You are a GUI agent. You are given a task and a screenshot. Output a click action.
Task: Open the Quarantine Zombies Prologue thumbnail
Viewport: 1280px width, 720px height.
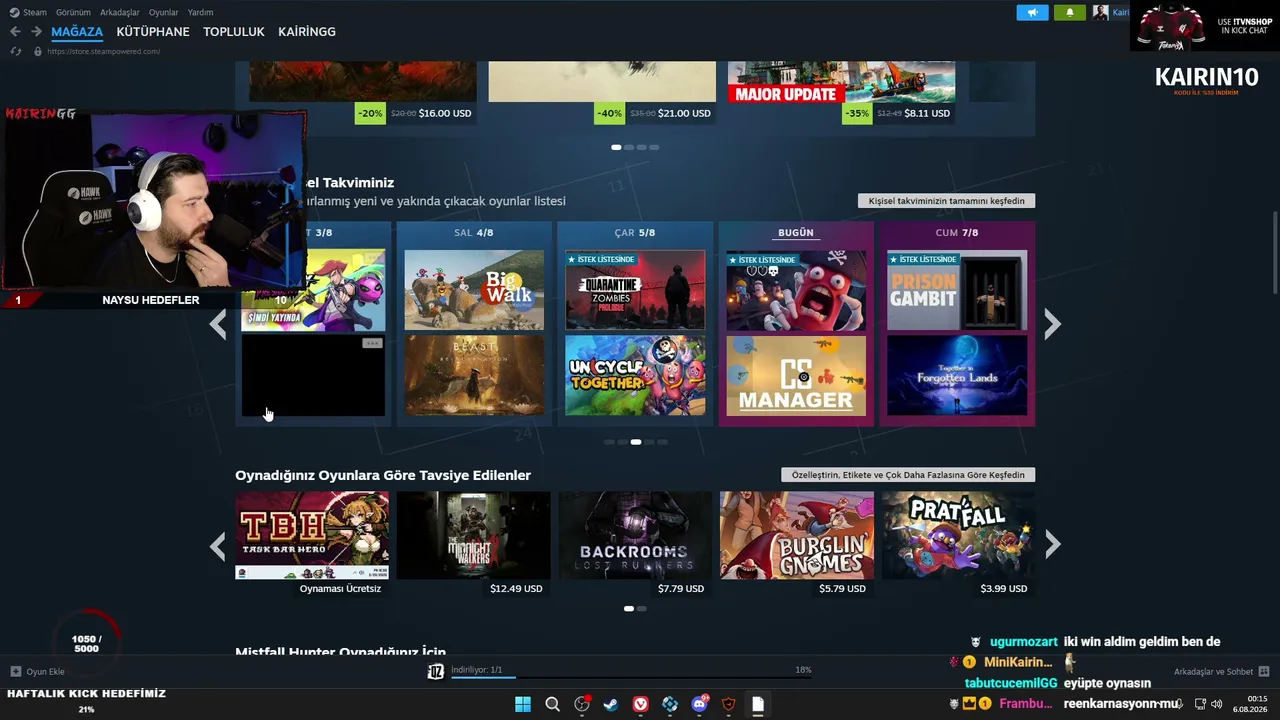tap(635, 290)
